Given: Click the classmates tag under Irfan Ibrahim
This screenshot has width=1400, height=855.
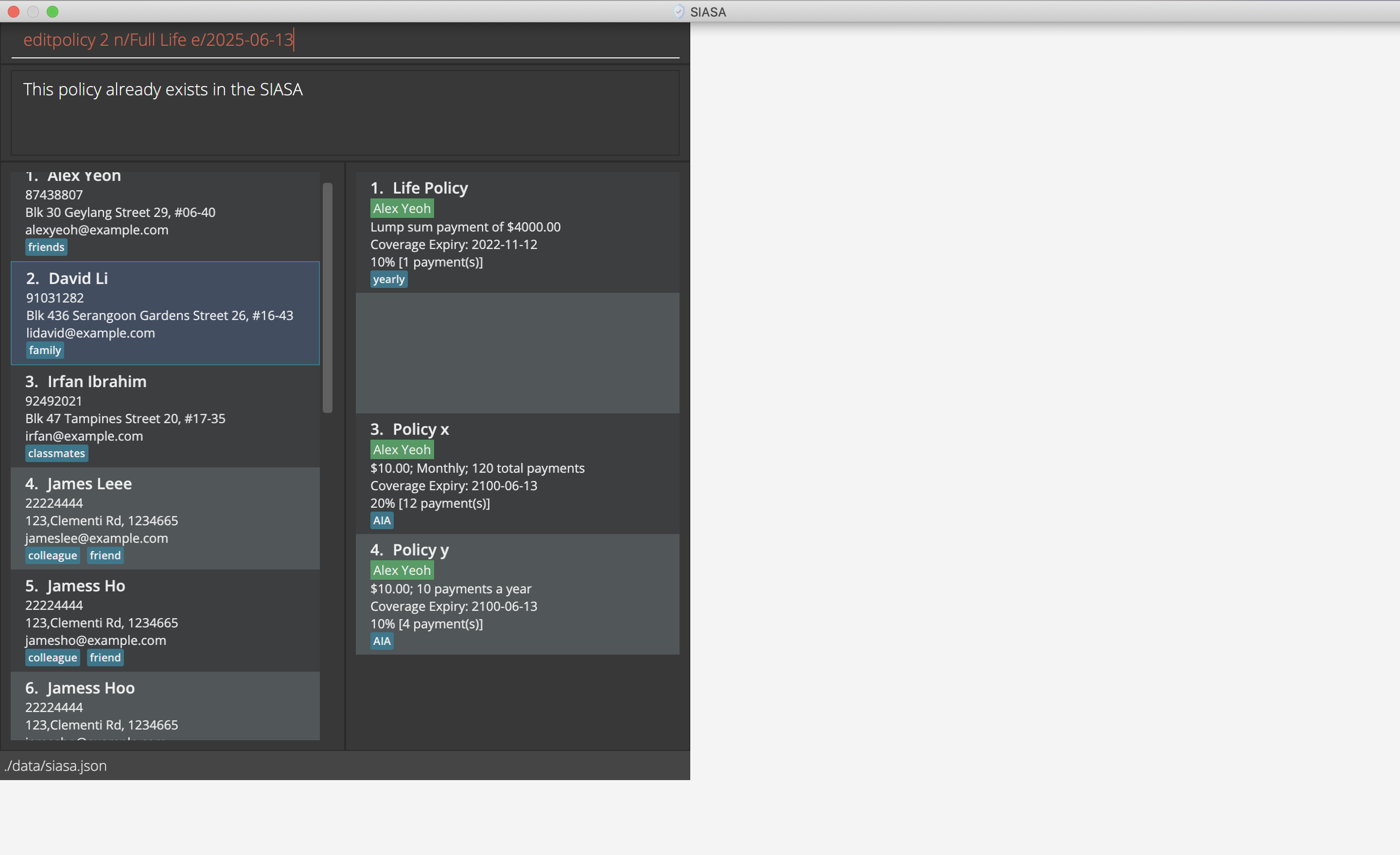Looking at the screenshot, I should [56, 453].
